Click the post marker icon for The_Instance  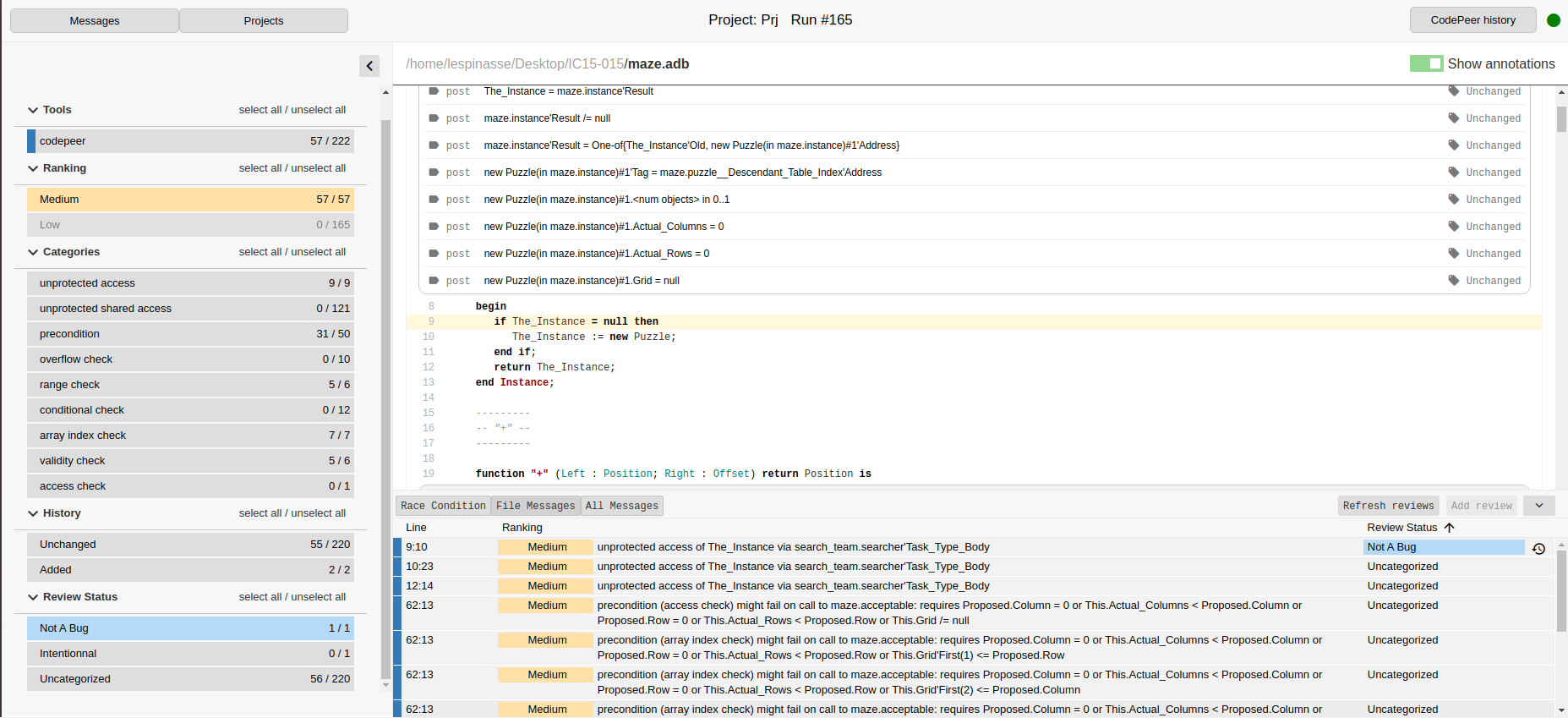[x=434, y=91]
